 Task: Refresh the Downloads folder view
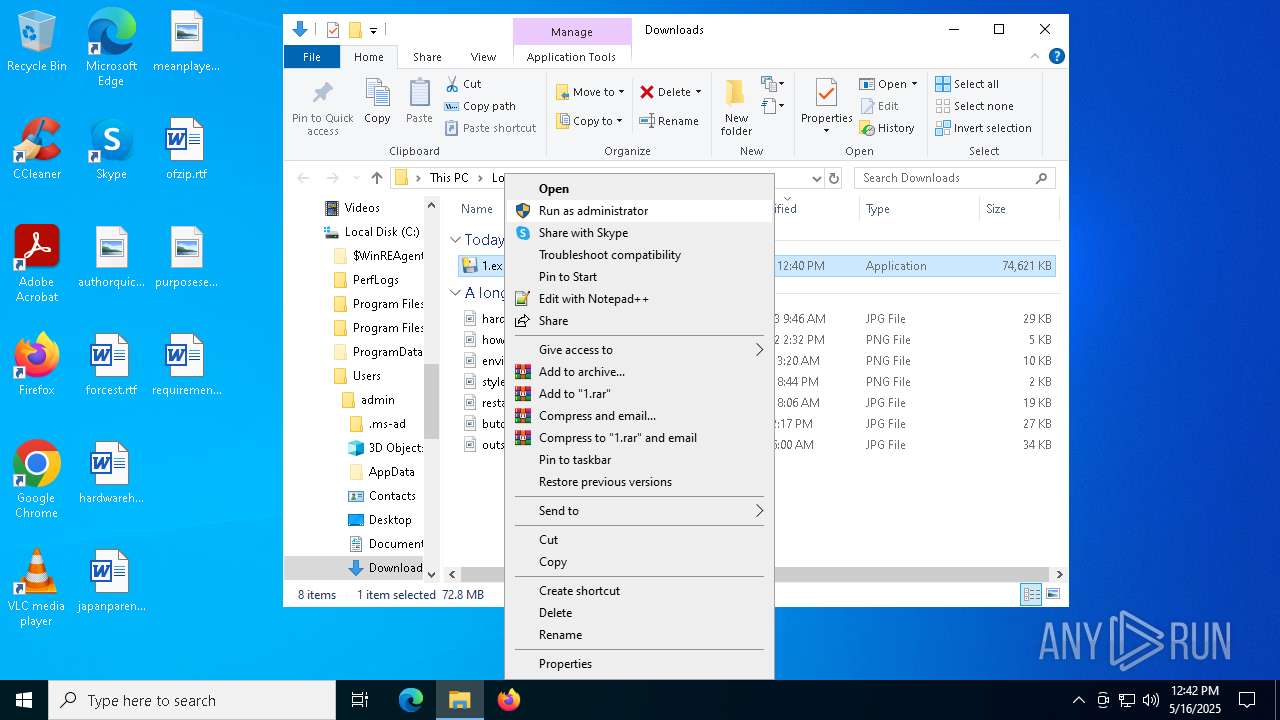(834, 178)
